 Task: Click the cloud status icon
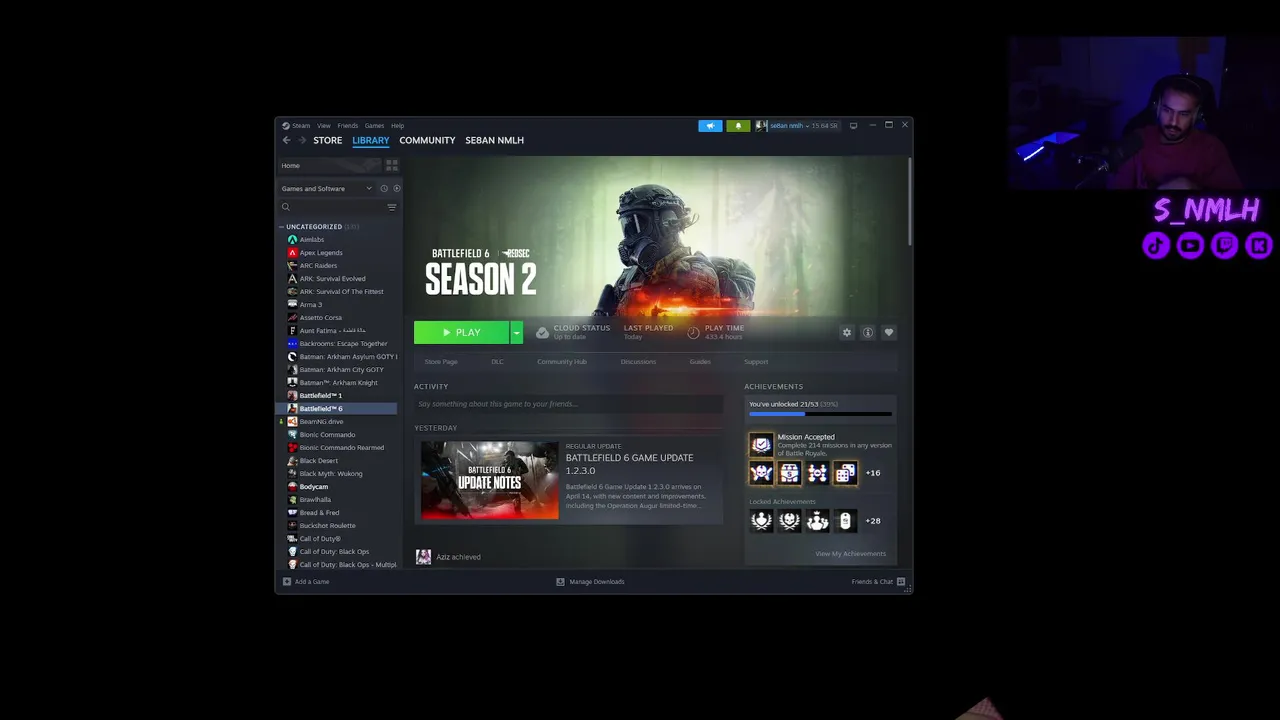tap(542, 332)
